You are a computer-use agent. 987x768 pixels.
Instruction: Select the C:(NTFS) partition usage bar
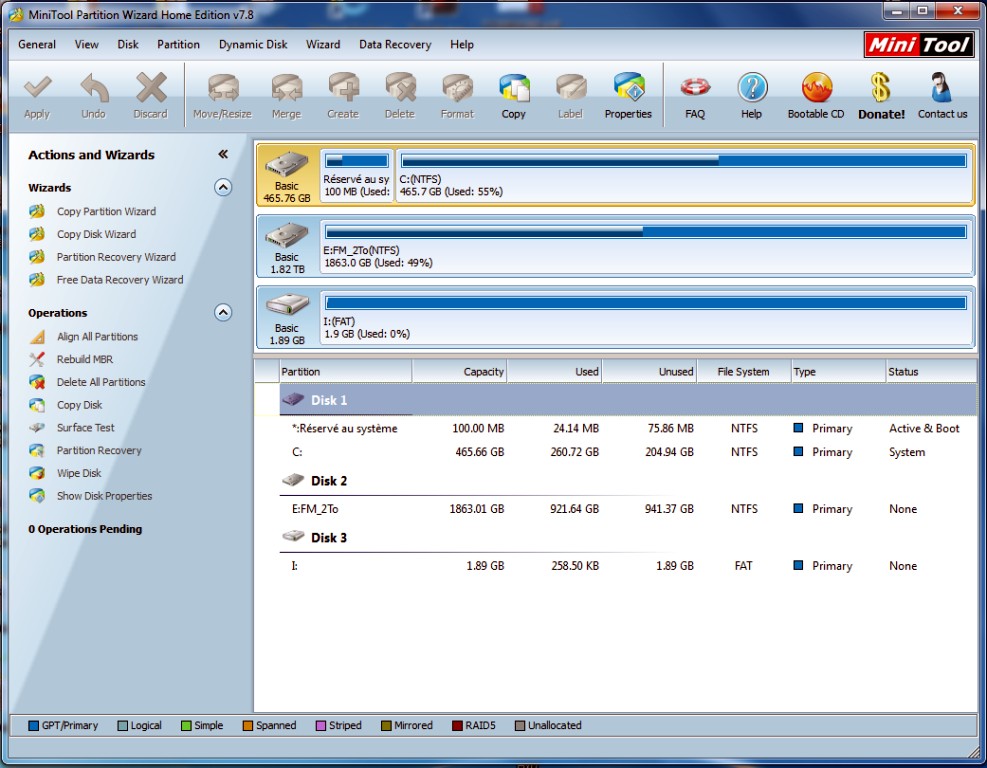[684, 161]
